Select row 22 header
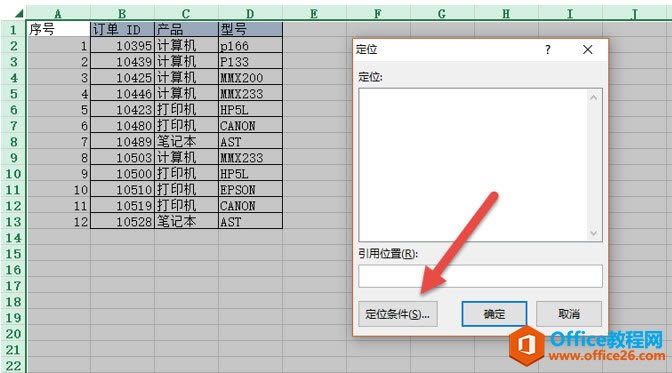Screen dimensions: 672x373 click(13, 366)
